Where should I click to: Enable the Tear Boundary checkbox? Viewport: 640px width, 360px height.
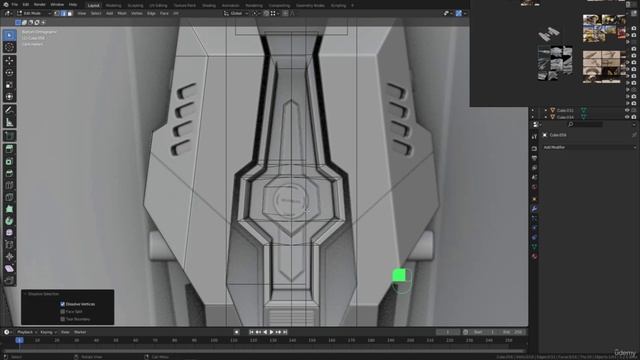62,319
